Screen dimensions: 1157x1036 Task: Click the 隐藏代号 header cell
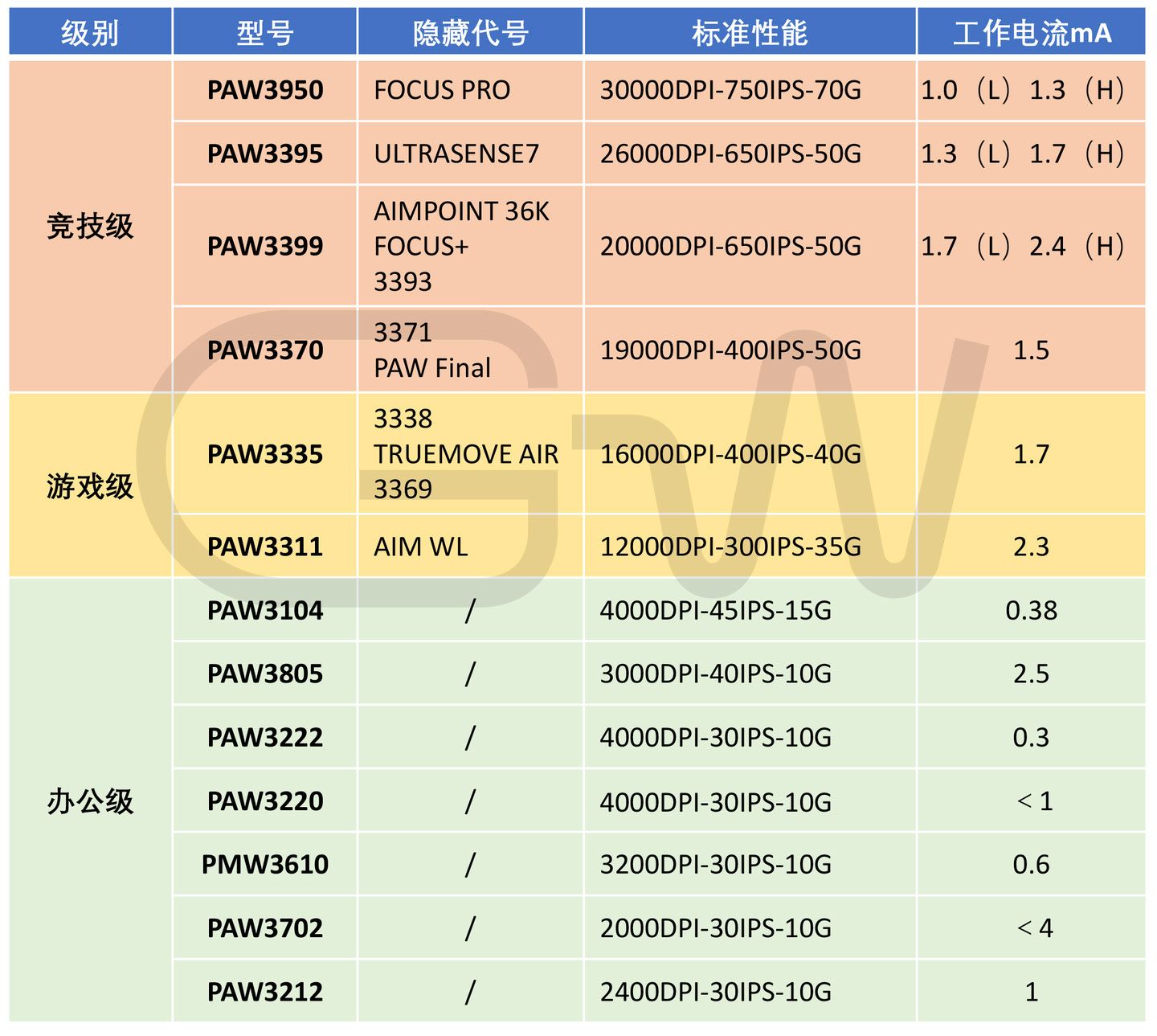click(471, 33)
